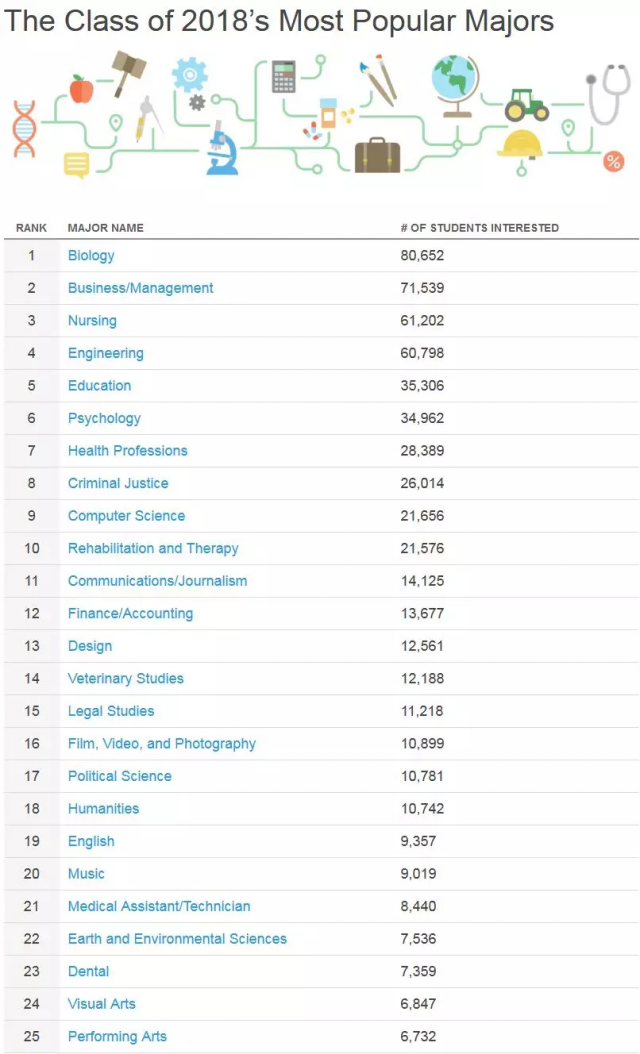This screenshot has height=1054, width=640.
Task: Click the blue microscope icon
Action: tap(222, 148)
